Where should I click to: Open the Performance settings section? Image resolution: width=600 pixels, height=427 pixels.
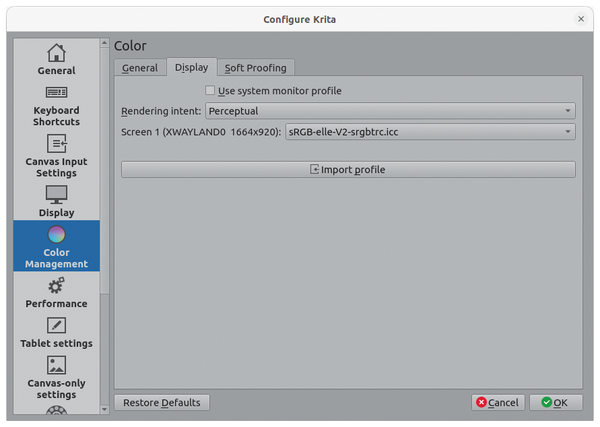pos(56,293)
